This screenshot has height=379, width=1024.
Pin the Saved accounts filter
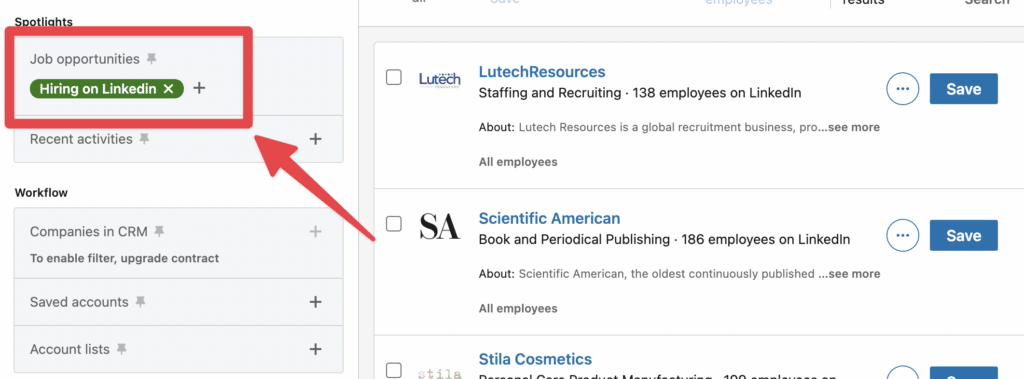(x=140, y=302)
